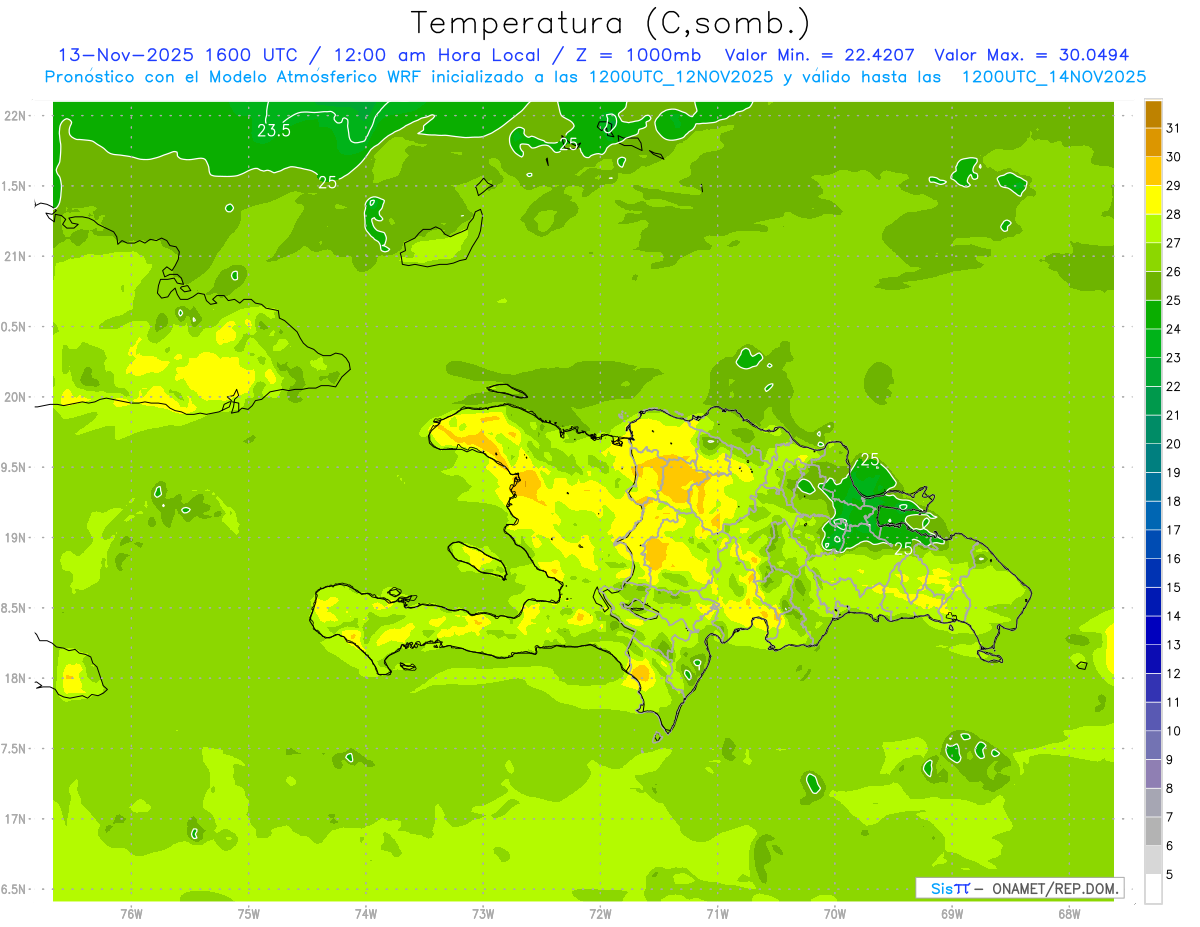Click the 76W longitude axis label
1200x927 pixels.
point(131,914)
